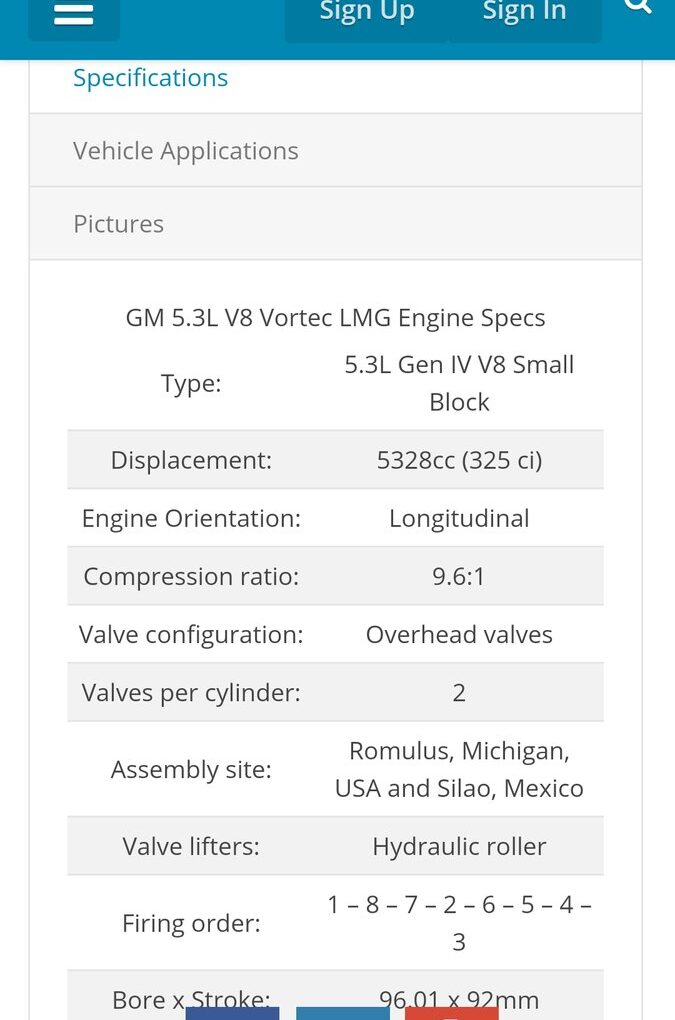The width and height of the screenshot is (675, 1020).
Task: Select the Sign In button
Action: pyautogui.click(x=524, y=13)
